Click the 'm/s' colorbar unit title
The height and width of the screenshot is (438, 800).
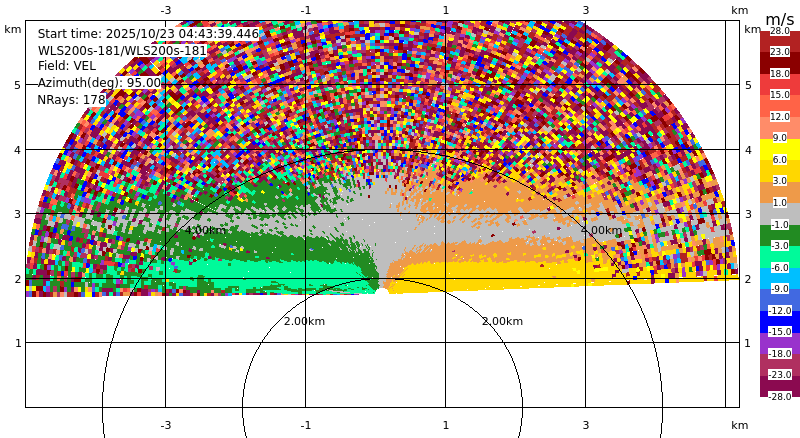[x=780, y=19]
